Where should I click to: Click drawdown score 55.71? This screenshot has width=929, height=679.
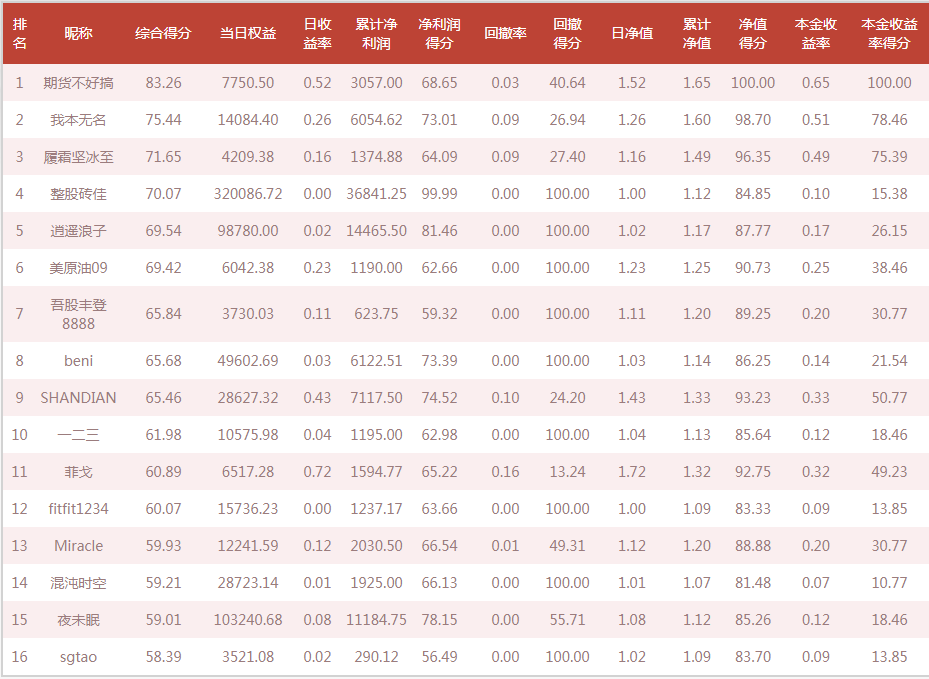(567, 620)
